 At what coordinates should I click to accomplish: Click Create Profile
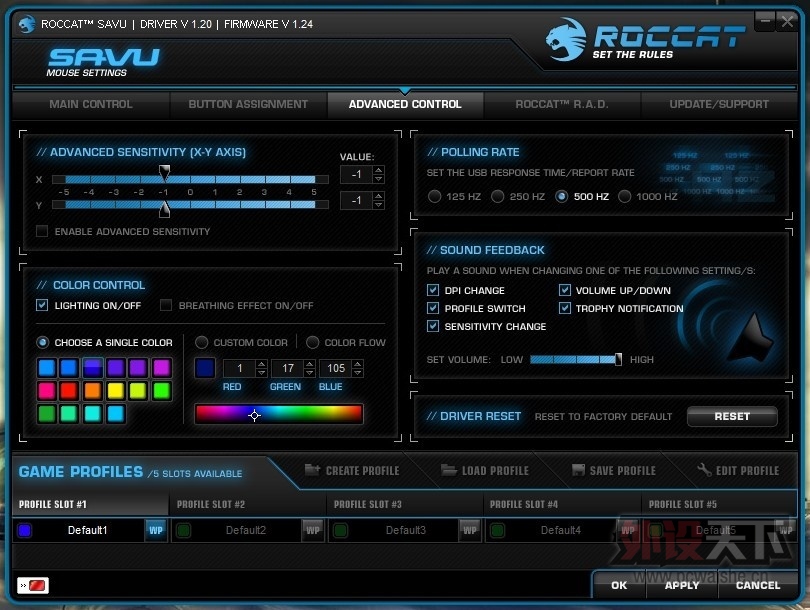[352, 471]
